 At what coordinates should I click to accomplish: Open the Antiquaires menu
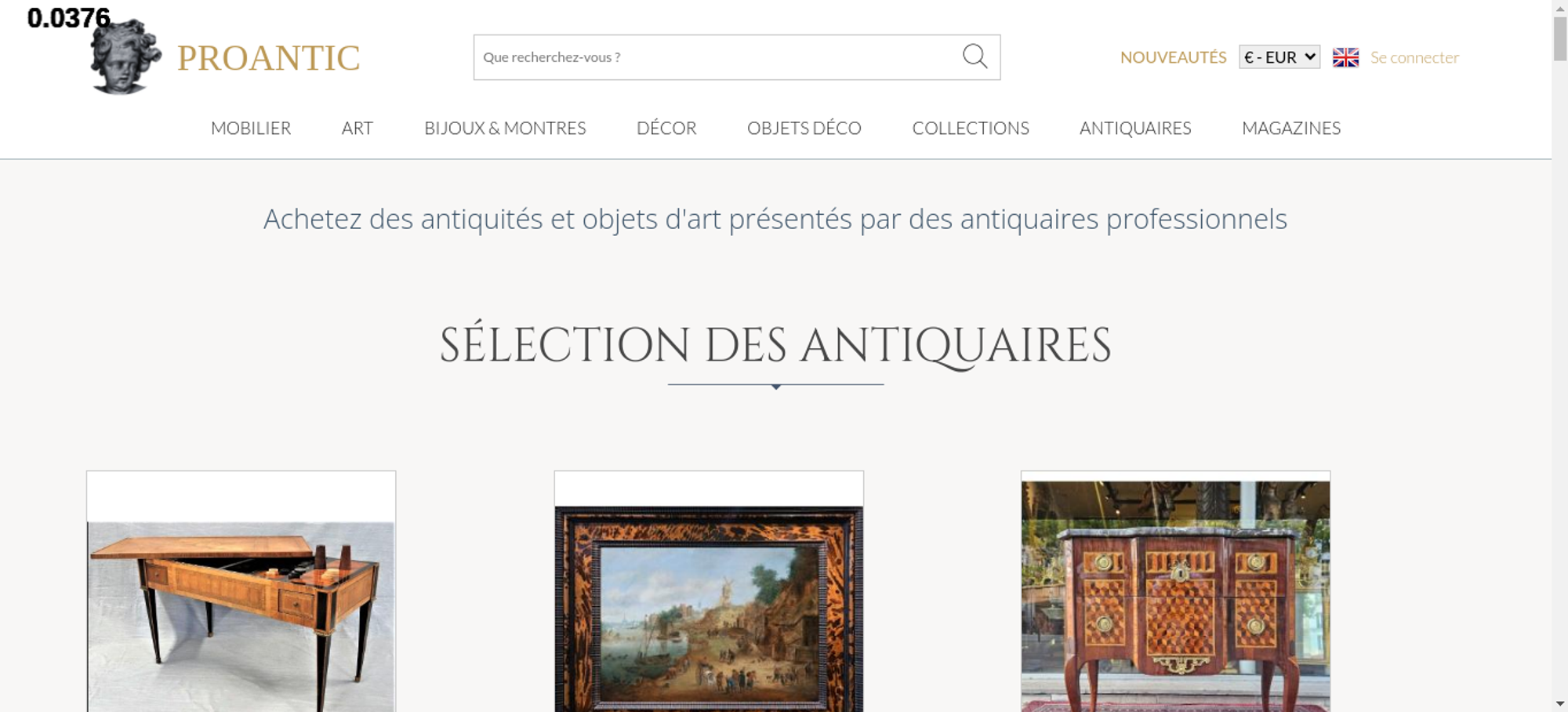click(x=1135, y=128)
